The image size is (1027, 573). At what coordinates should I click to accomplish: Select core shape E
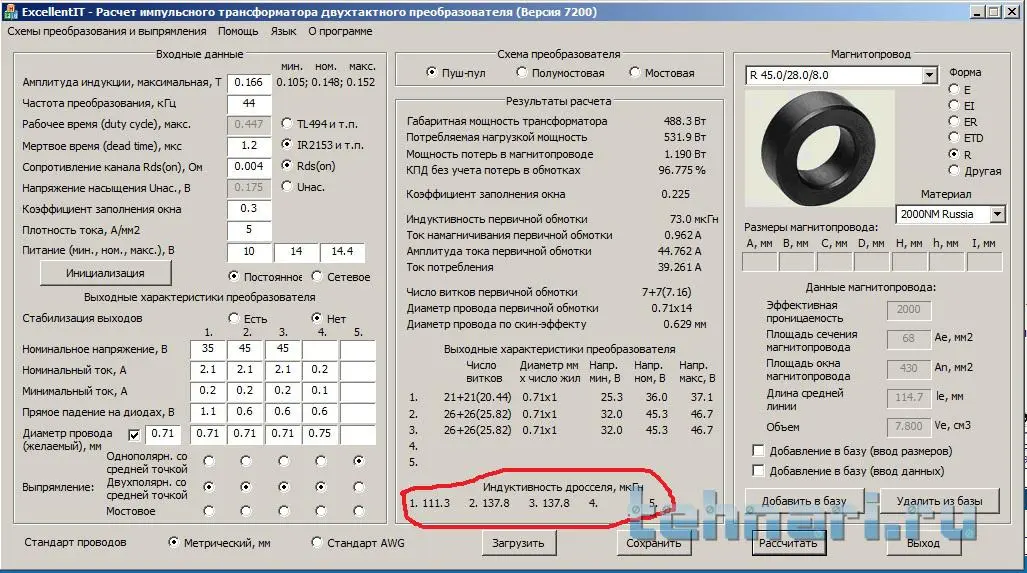tap(954, 89)
